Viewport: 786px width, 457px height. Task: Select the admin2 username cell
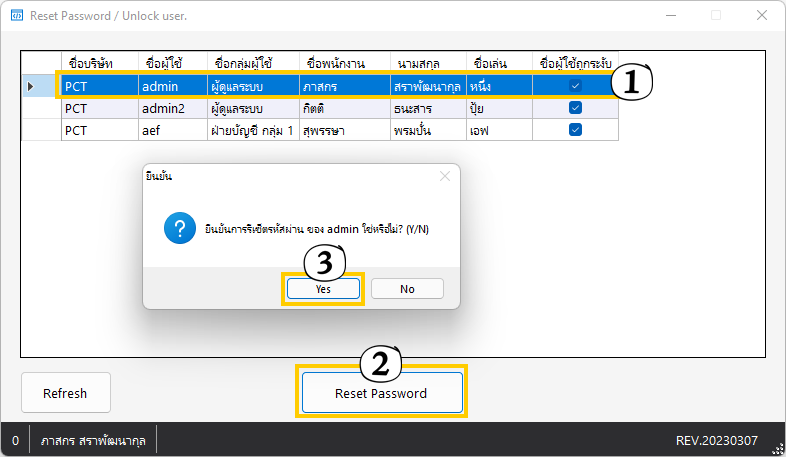[170, 108]
